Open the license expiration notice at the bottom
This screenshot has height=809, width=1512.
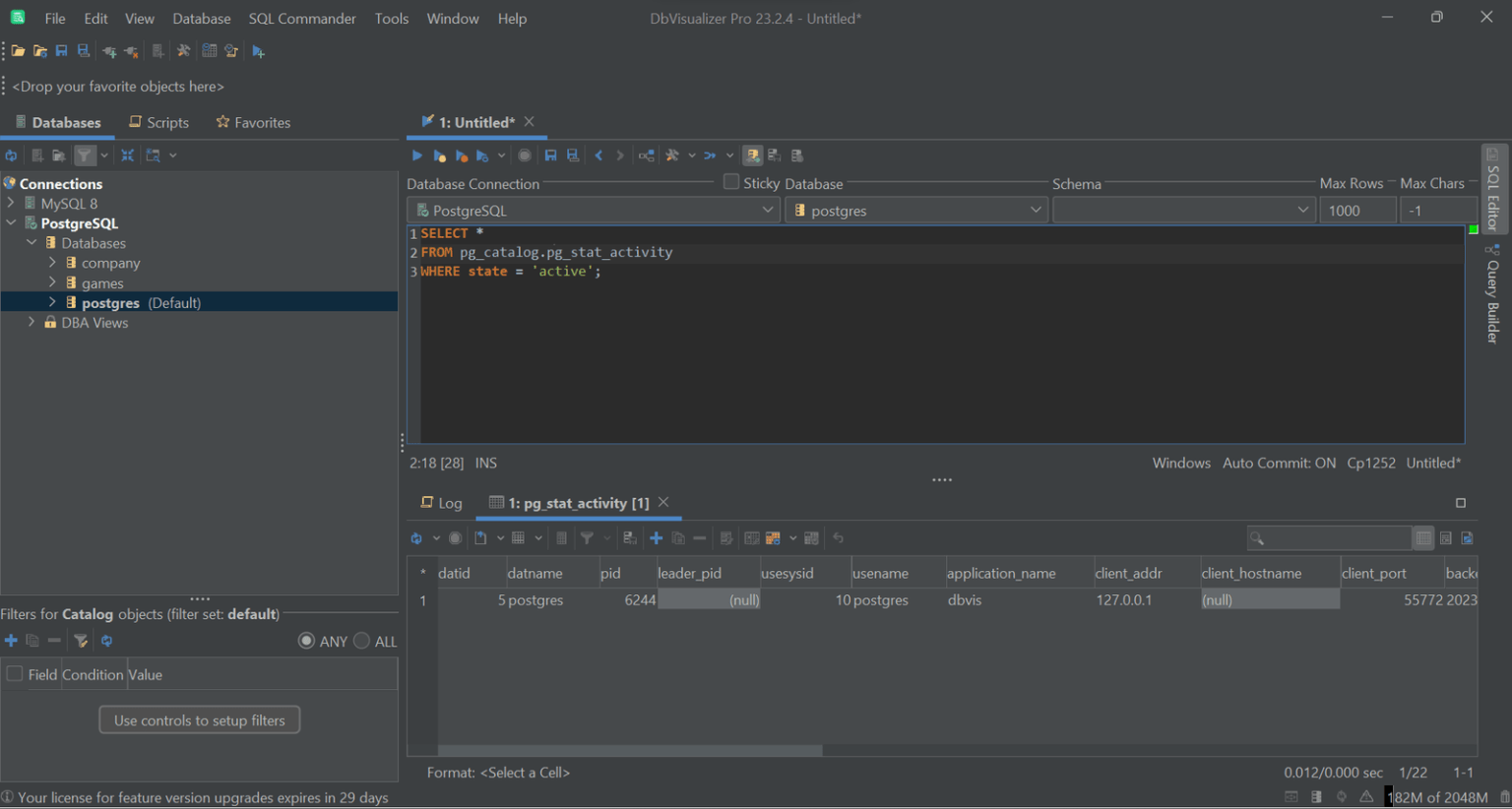click(197, 798)
